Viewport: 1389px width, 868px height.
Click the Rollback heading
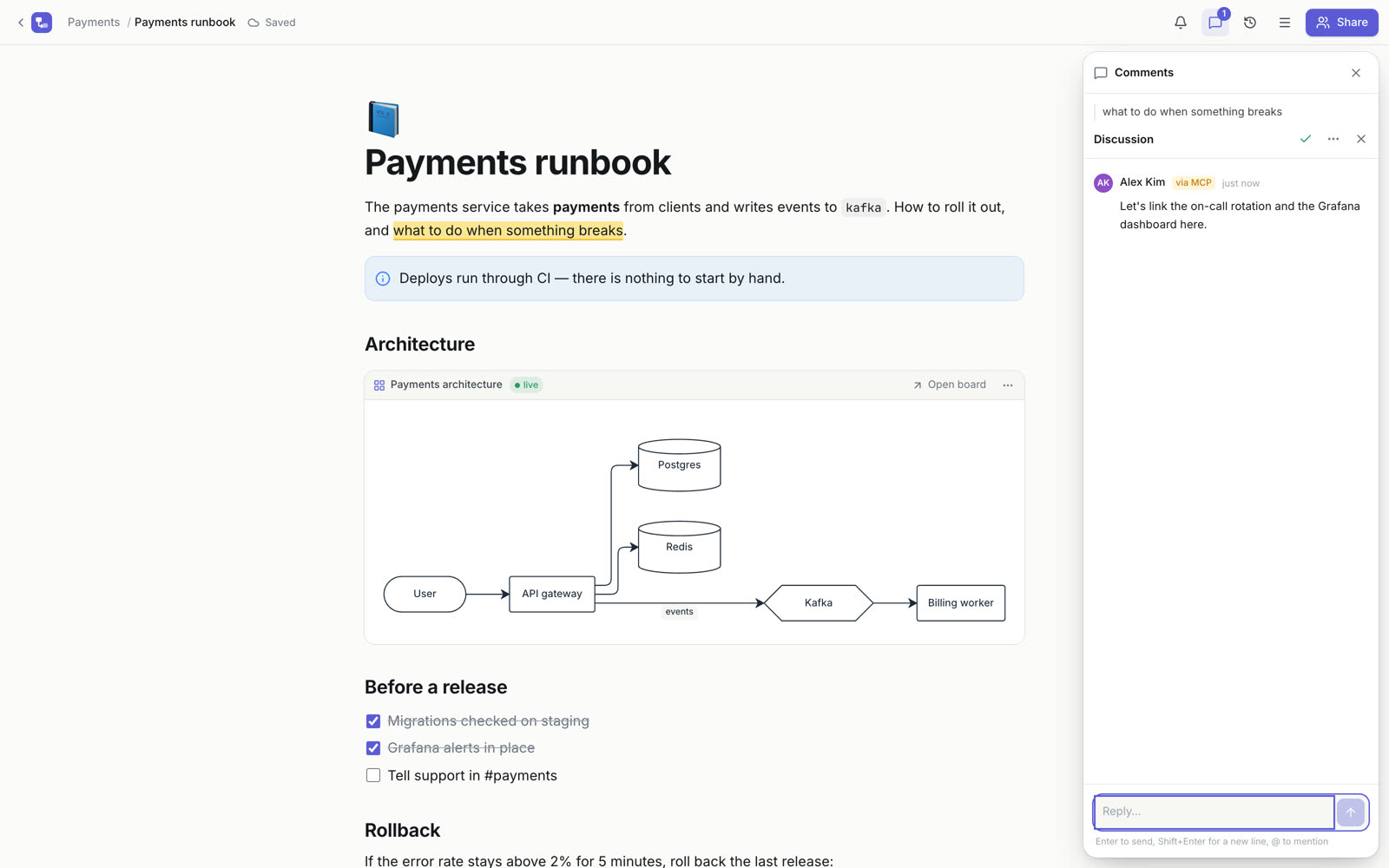tap(402, 831)
